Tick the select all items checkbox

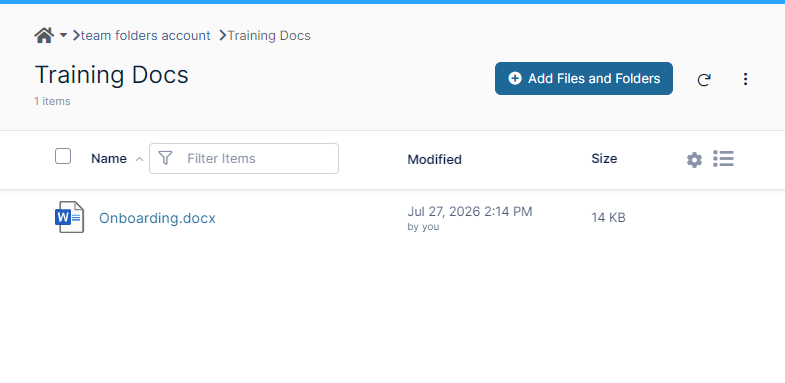coord(63,156)
